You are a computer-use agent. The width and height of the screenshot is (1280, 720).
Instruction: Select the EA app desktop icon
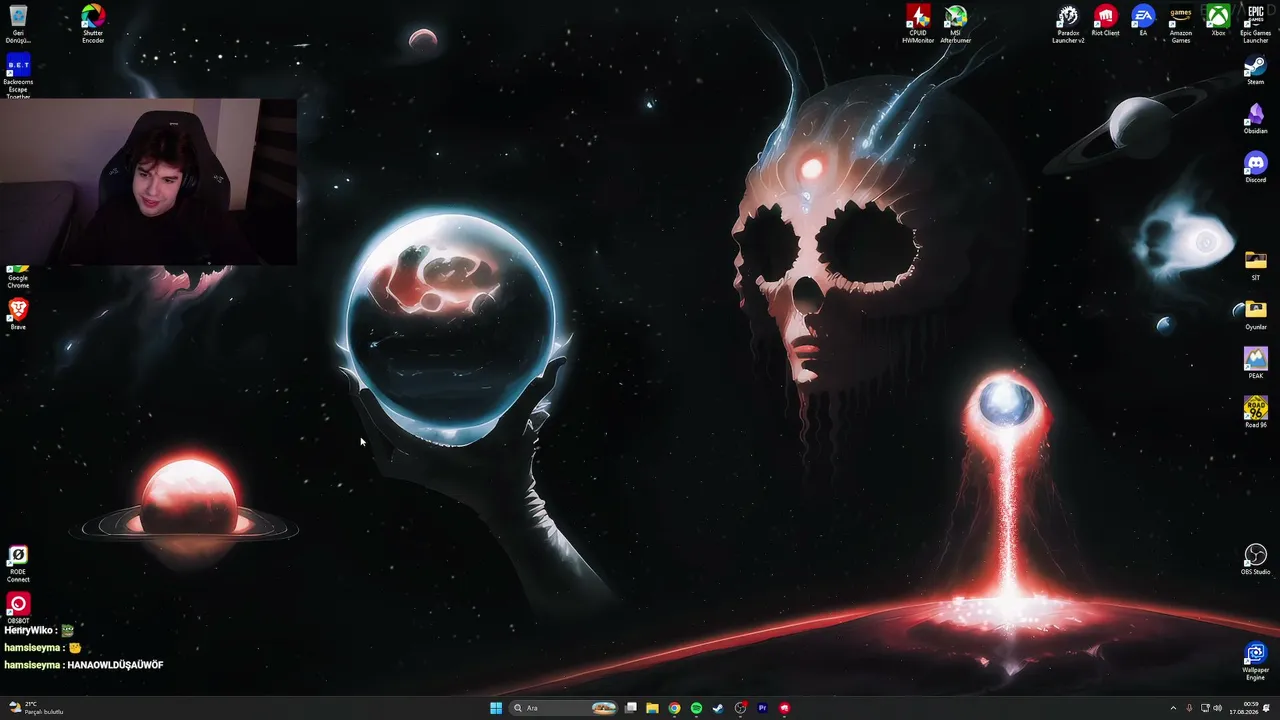1143,20
